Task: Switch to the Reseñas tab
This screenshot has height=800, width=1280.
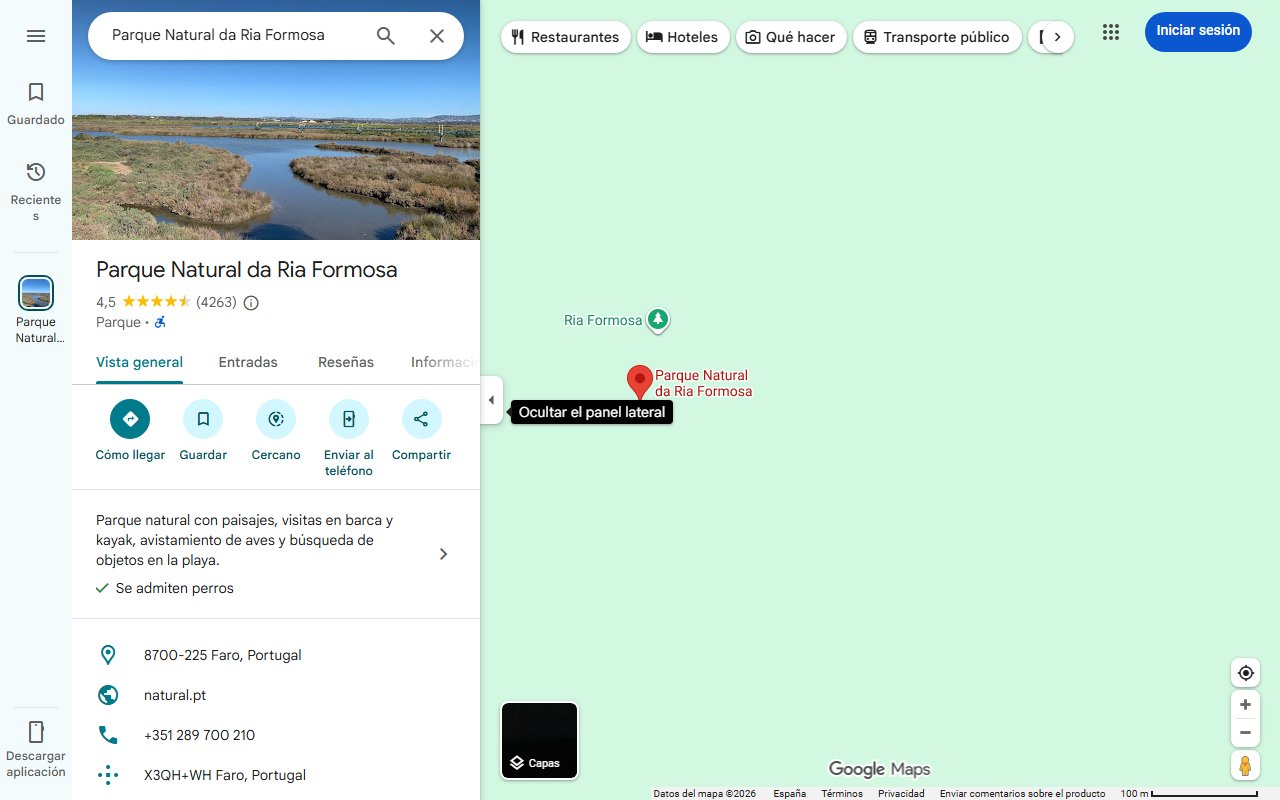Action: click(x=345, y=362)
